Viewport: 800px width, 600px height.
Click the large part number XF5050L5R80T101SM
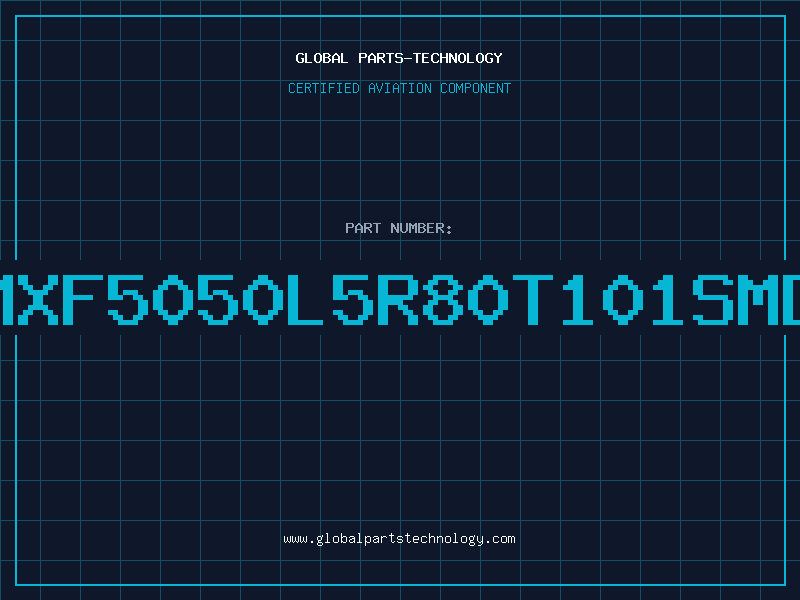[400, 299]
